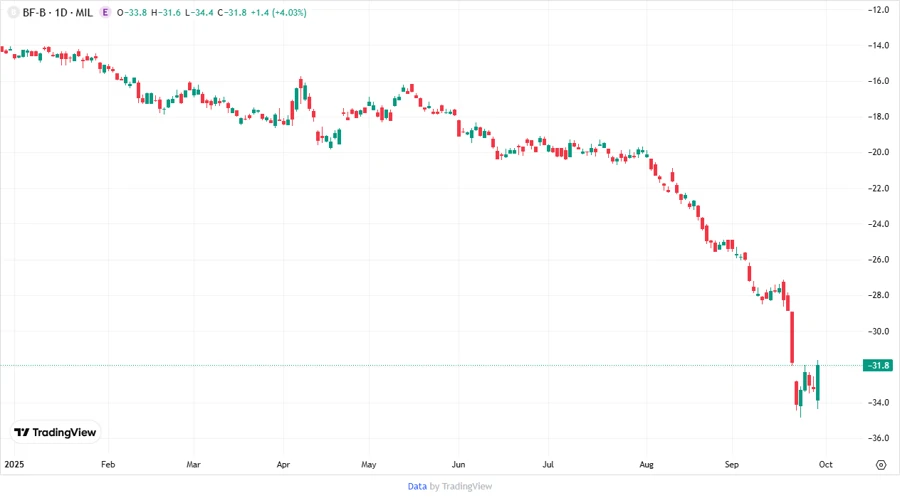Click the high value 31.6
900x498 pixels.
(170, 12)
